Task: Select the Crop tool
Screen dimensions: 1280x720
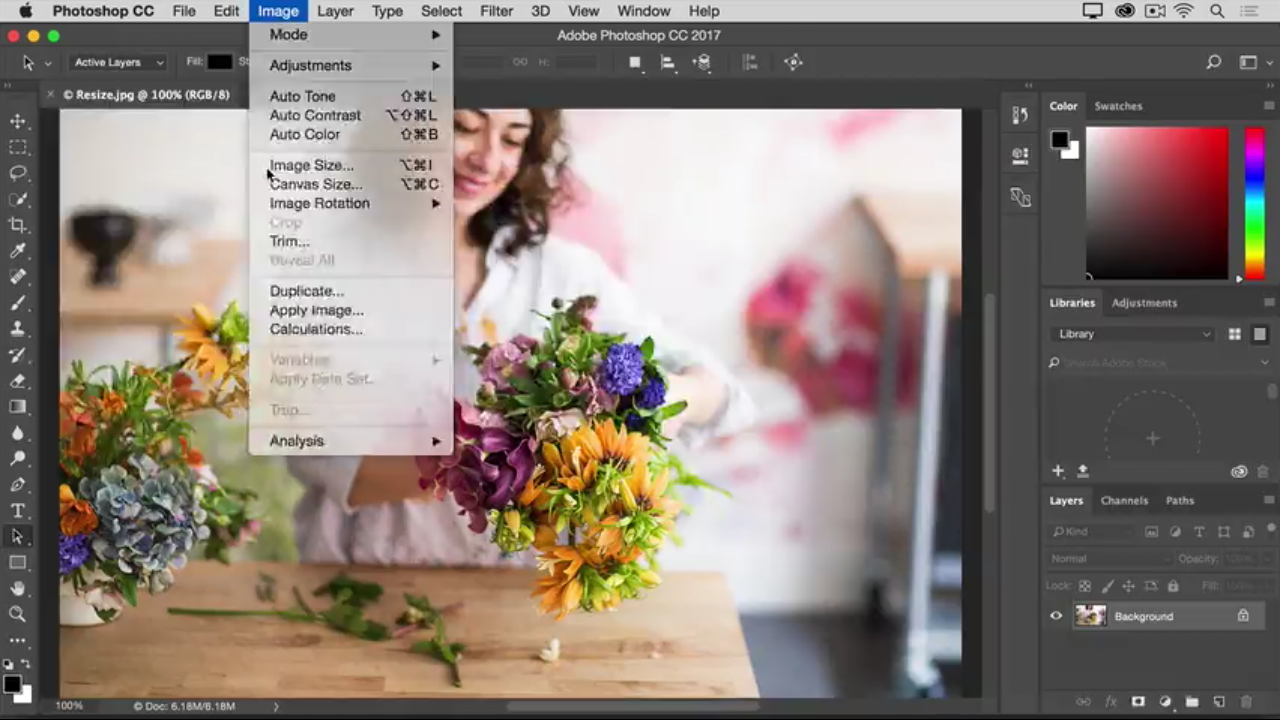Action: tap(18, 225)
